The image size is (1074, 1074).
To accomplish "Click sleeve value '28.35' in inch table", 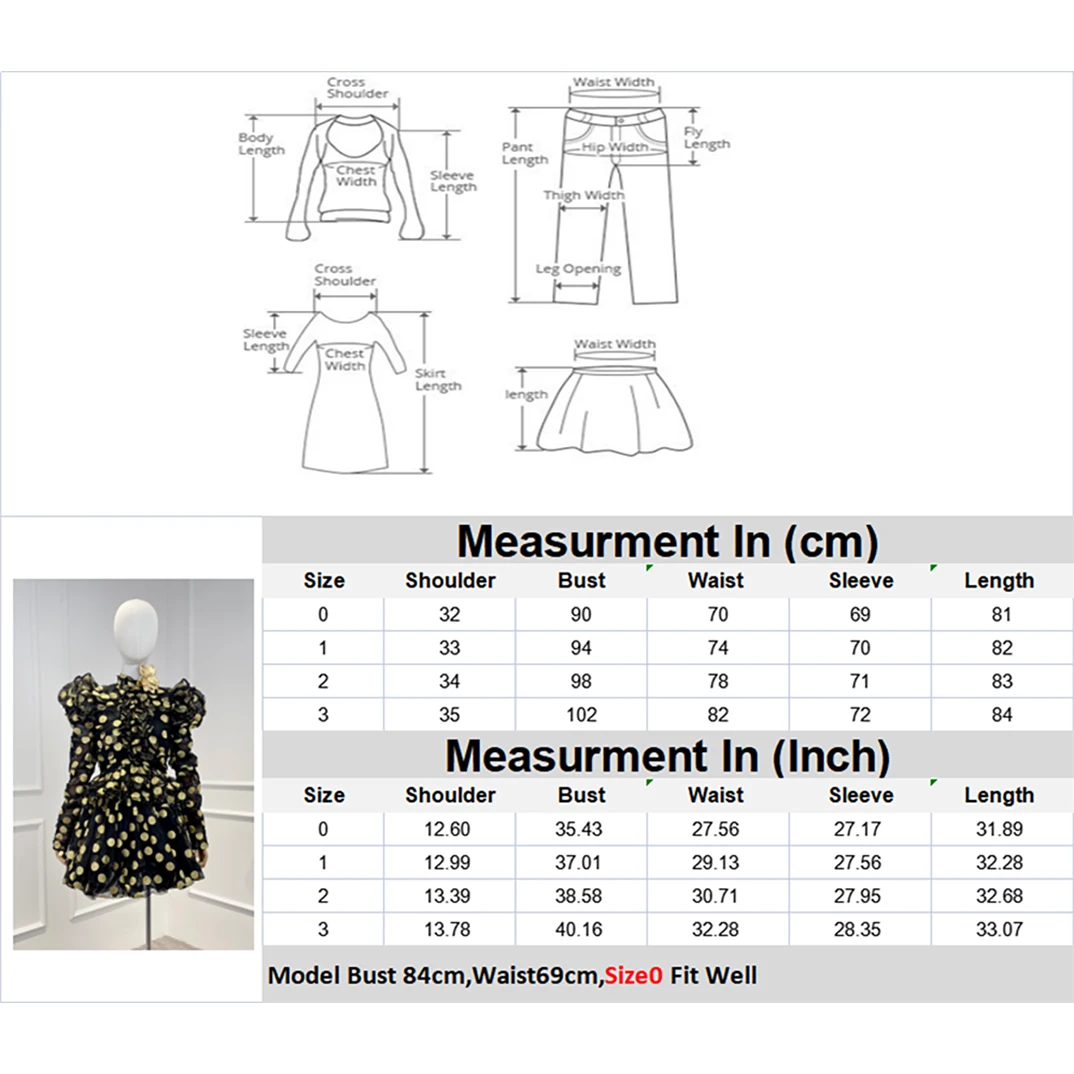I will [858, 929].
